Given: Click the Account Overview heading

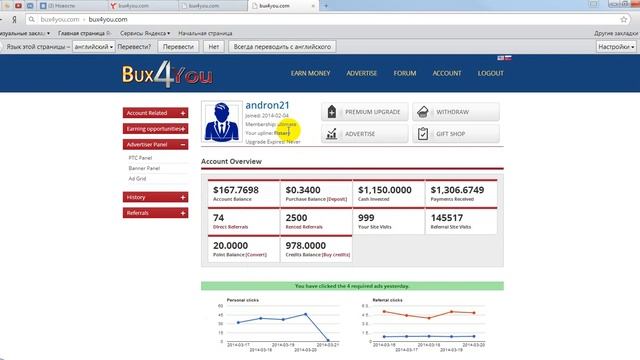Looking at the screenshot, I should (231, 161).
